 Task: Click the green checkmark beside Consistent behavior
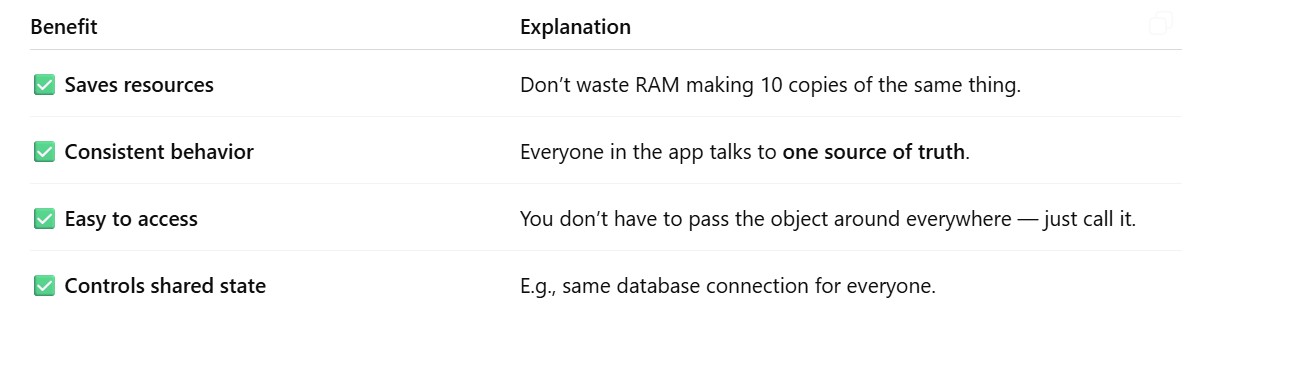pos(44,152)
